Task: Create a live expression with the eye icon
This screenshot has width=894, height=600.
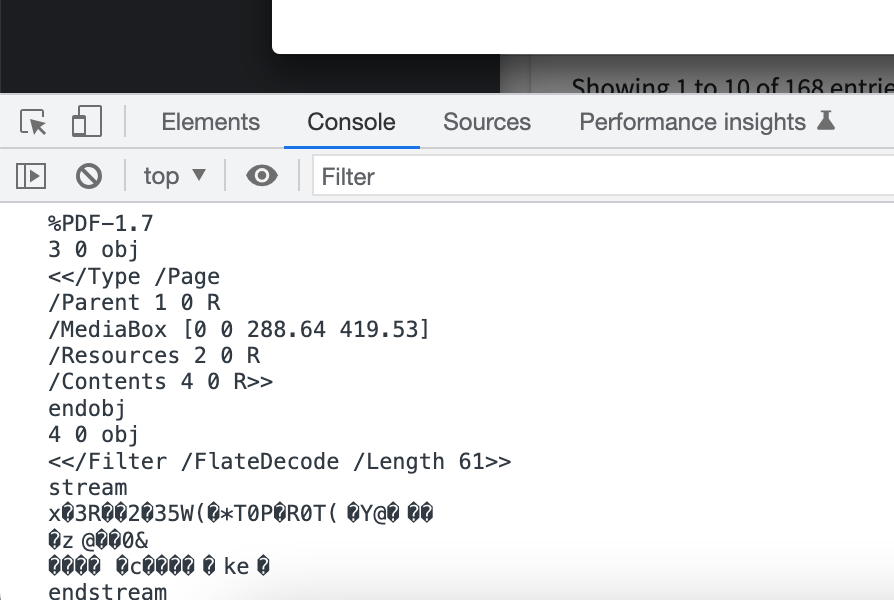Action: pyautogui.click(x=262, y=175)
